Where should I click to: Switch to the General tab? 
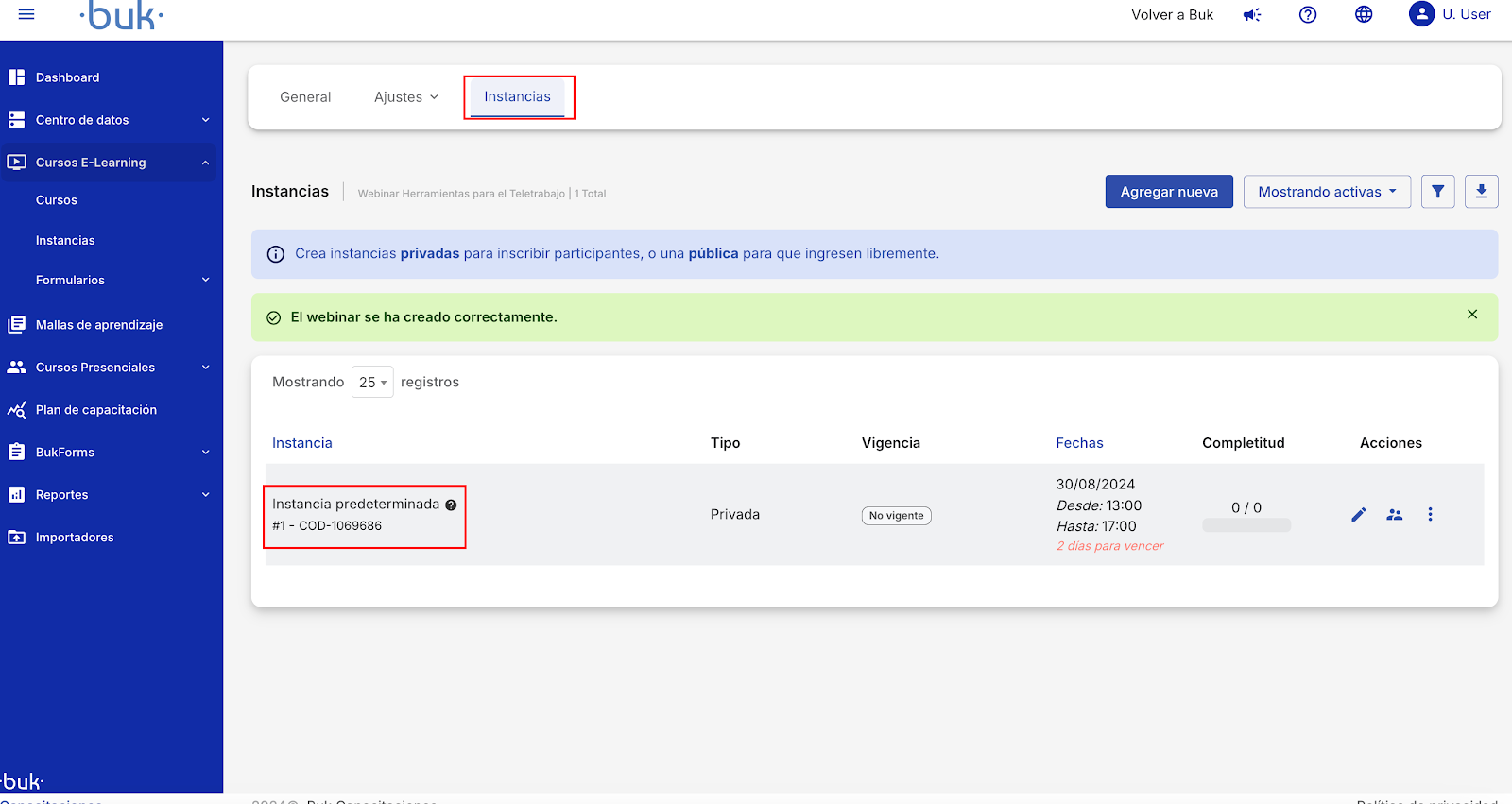click(x=305, y=97)
